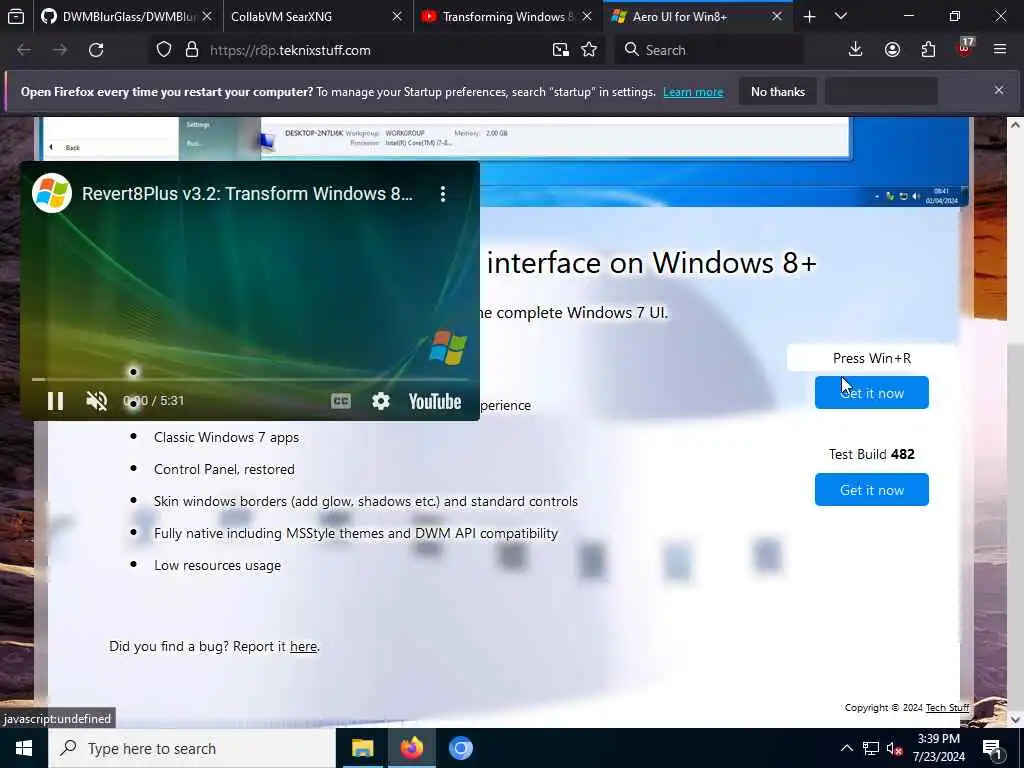Close the Firefox startup notification bar
The height and width of the screenshot is (768, 1024).
999,90
